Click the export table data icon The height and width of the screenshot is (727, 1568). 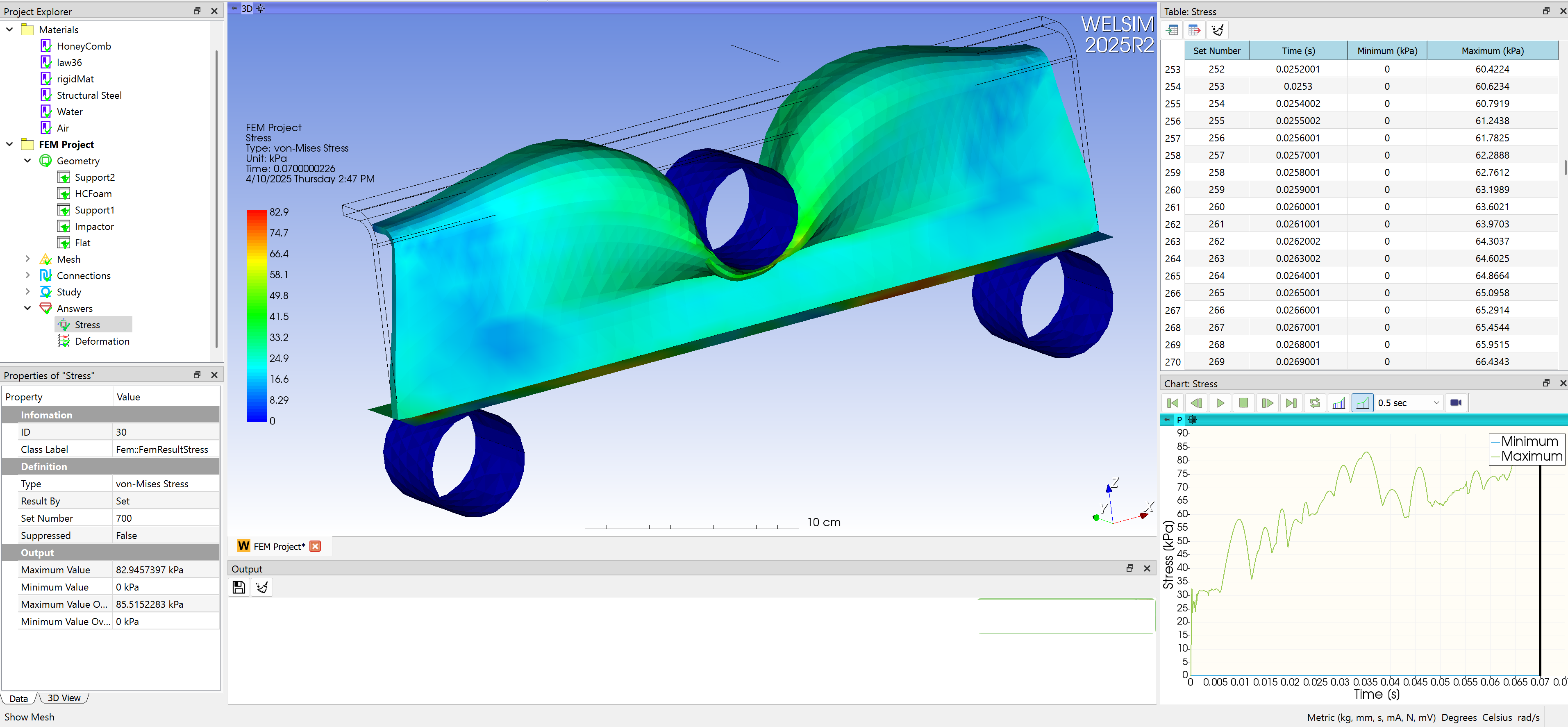point(1194,30)
